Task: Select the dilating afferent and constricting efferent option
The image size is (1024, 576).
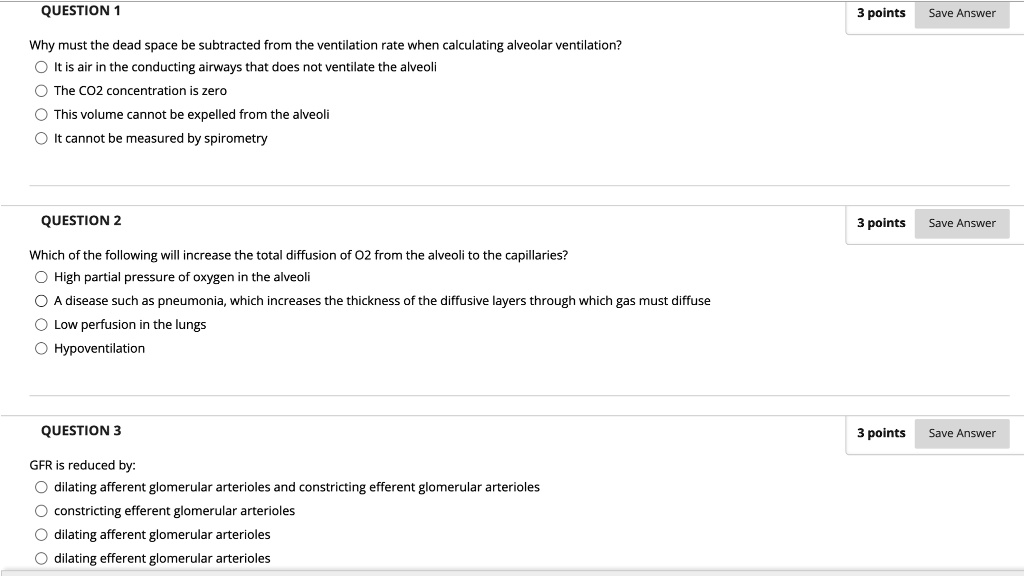Action: pos(41,487)
